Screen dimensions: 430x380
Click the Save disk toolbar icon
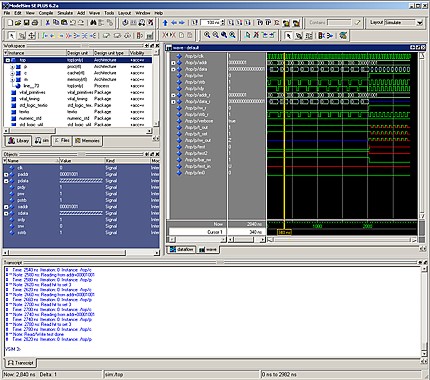click(x=26, y=23)
